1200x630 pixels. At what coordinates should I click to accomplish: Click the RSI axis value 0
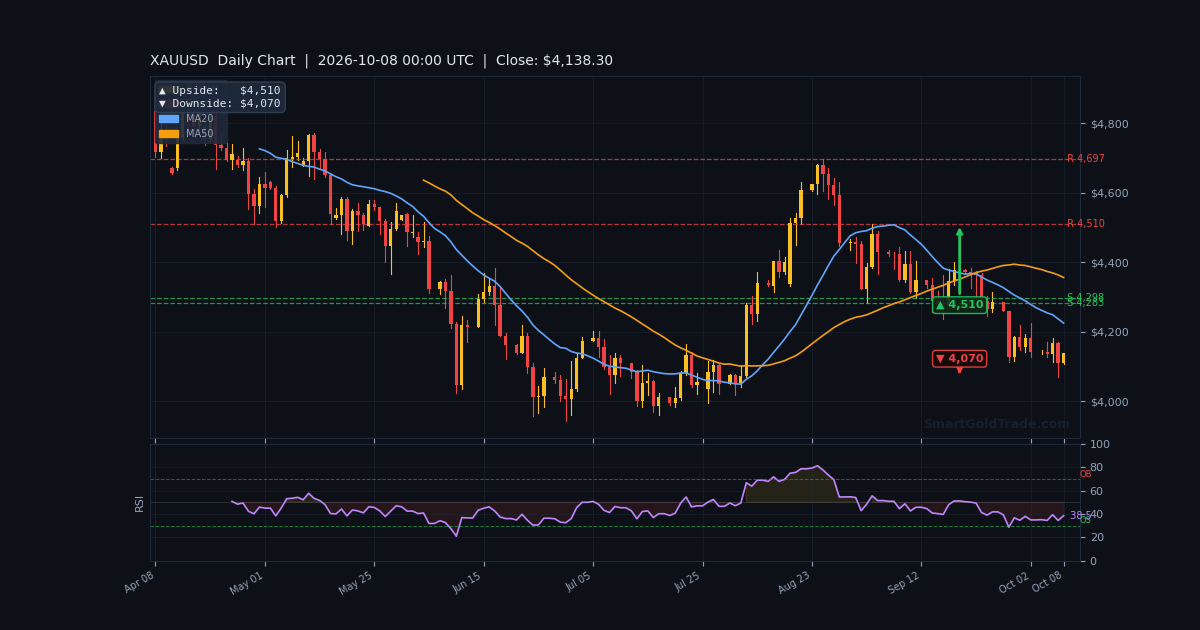click(x=1093, y=561)
